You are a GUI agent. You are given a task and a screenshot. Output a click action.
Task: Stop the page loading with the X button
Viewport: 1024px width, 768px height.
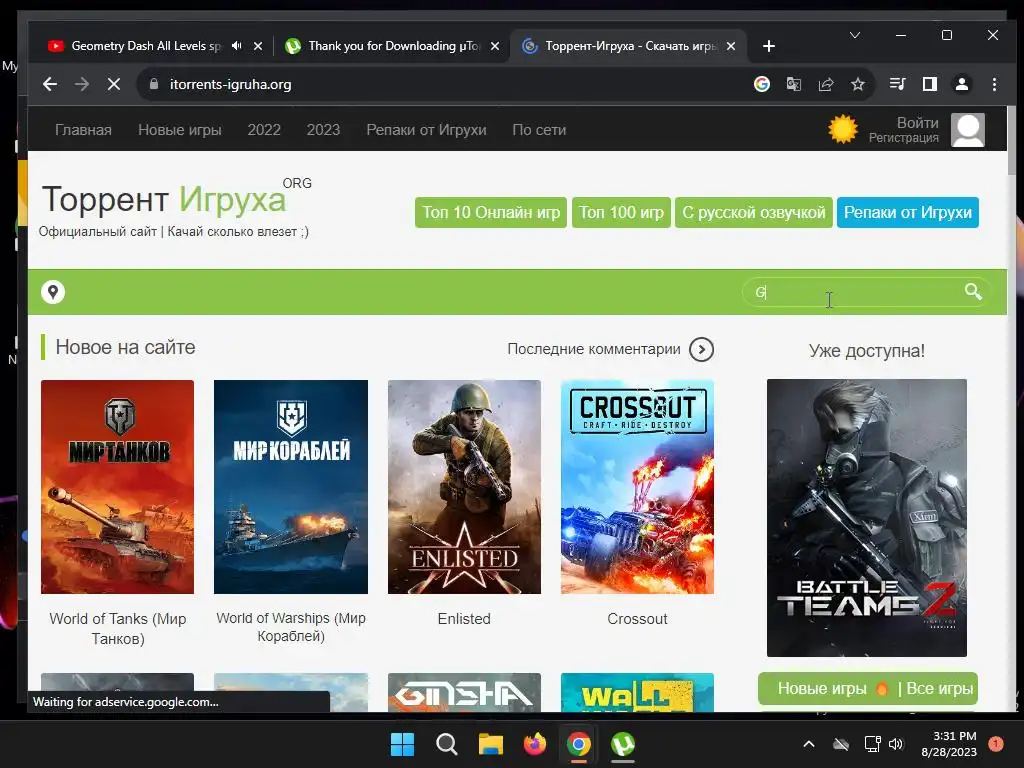(114, 84)
